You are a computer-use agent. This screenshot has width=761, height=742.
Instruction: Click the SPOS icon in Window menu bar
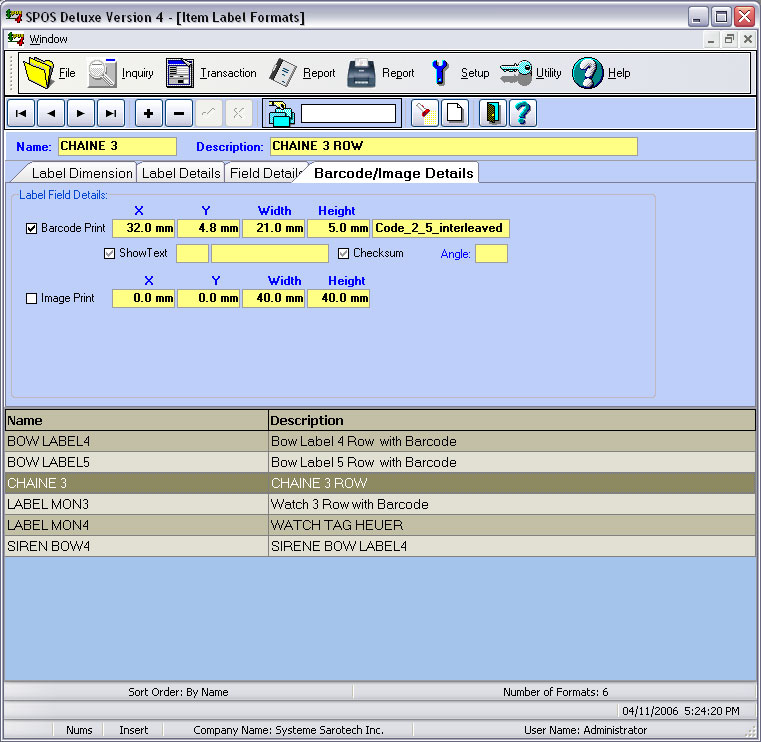[16, 39]
